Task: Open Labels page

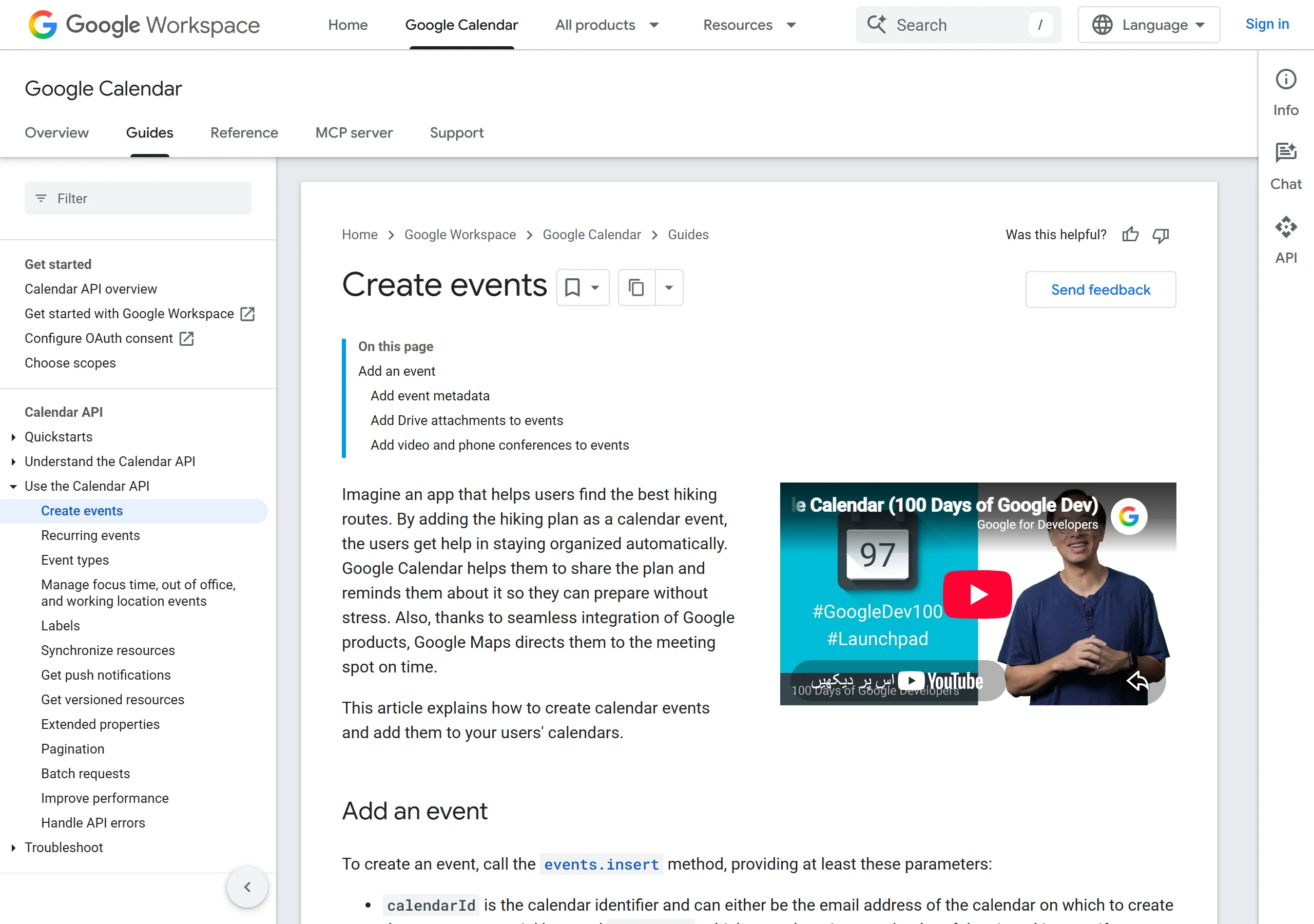Action: [60, 626]
